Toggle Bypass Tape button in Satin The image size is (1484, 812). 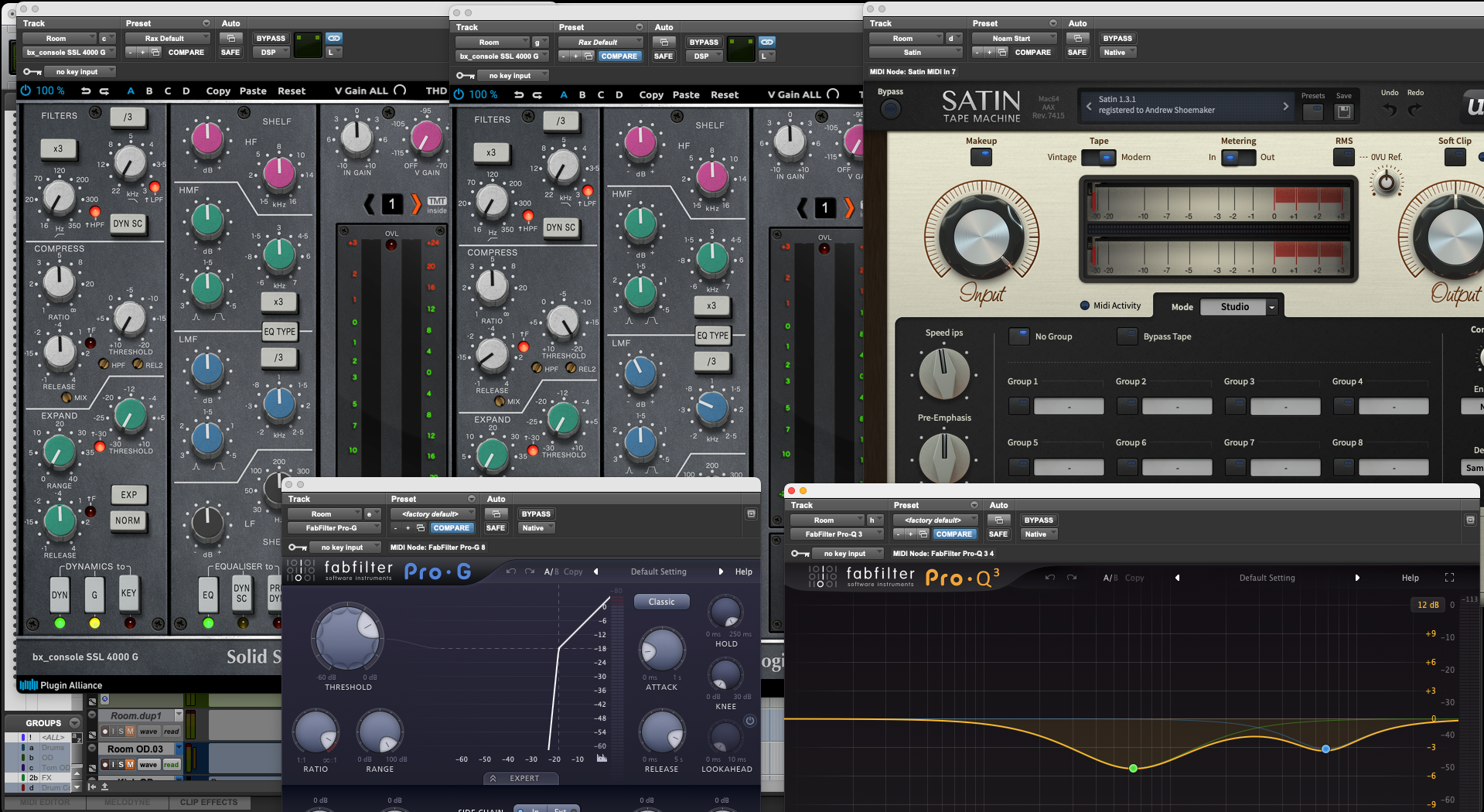click(x=1127, y=336)
